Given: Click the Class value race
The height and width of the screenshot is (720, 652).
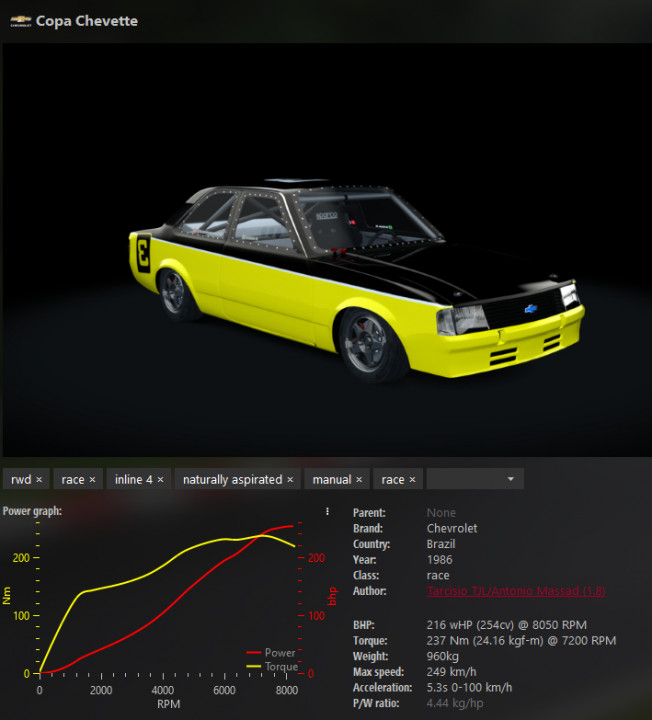Looking at the screenshot, I should pos(438,575).
